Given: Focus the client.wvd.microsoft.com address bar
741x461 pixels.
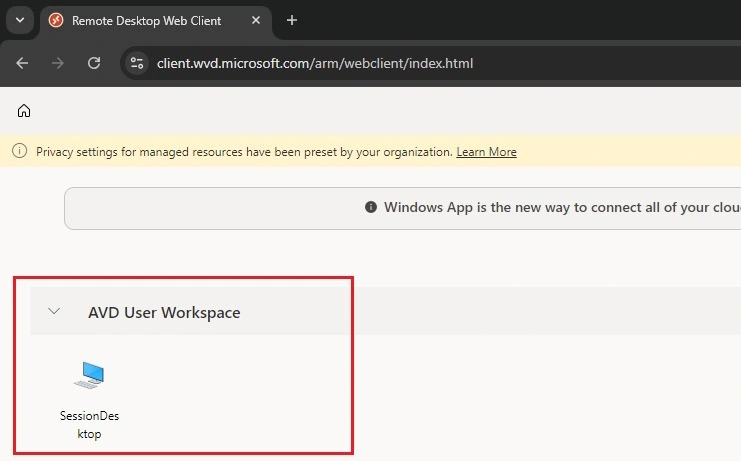Looking at the screenshot, I should tap(315, 63).
